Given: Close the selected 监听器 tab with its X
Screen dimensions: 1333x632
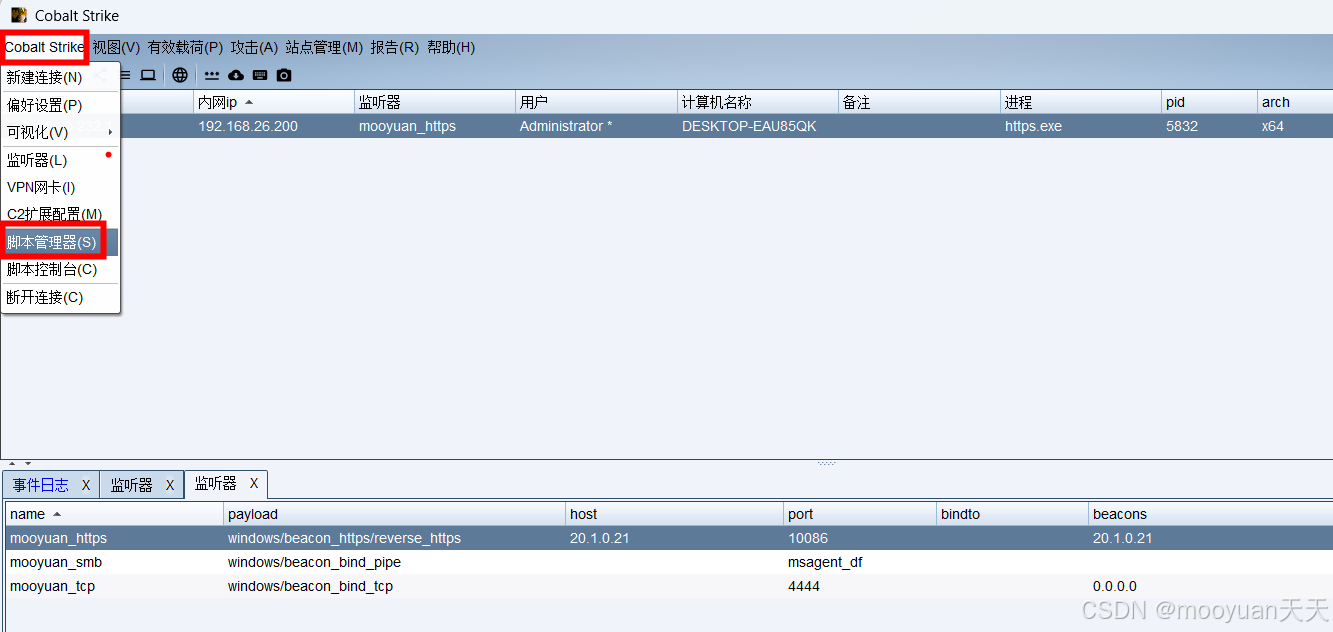Looking at the screenshot, I should click(254, 484).
